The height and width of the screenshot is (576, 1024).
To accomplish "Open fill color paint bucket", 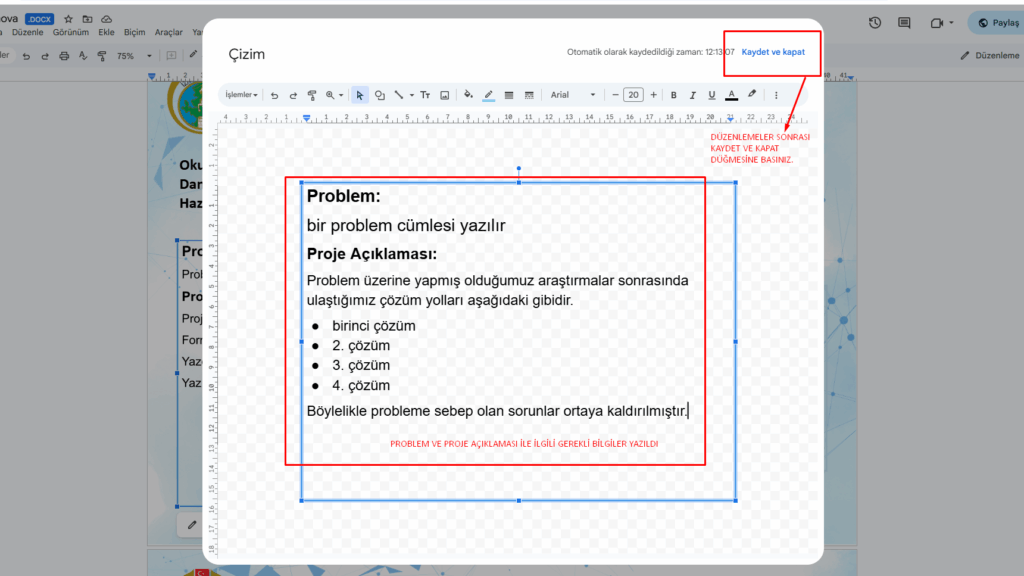I will tap(468, 95).
